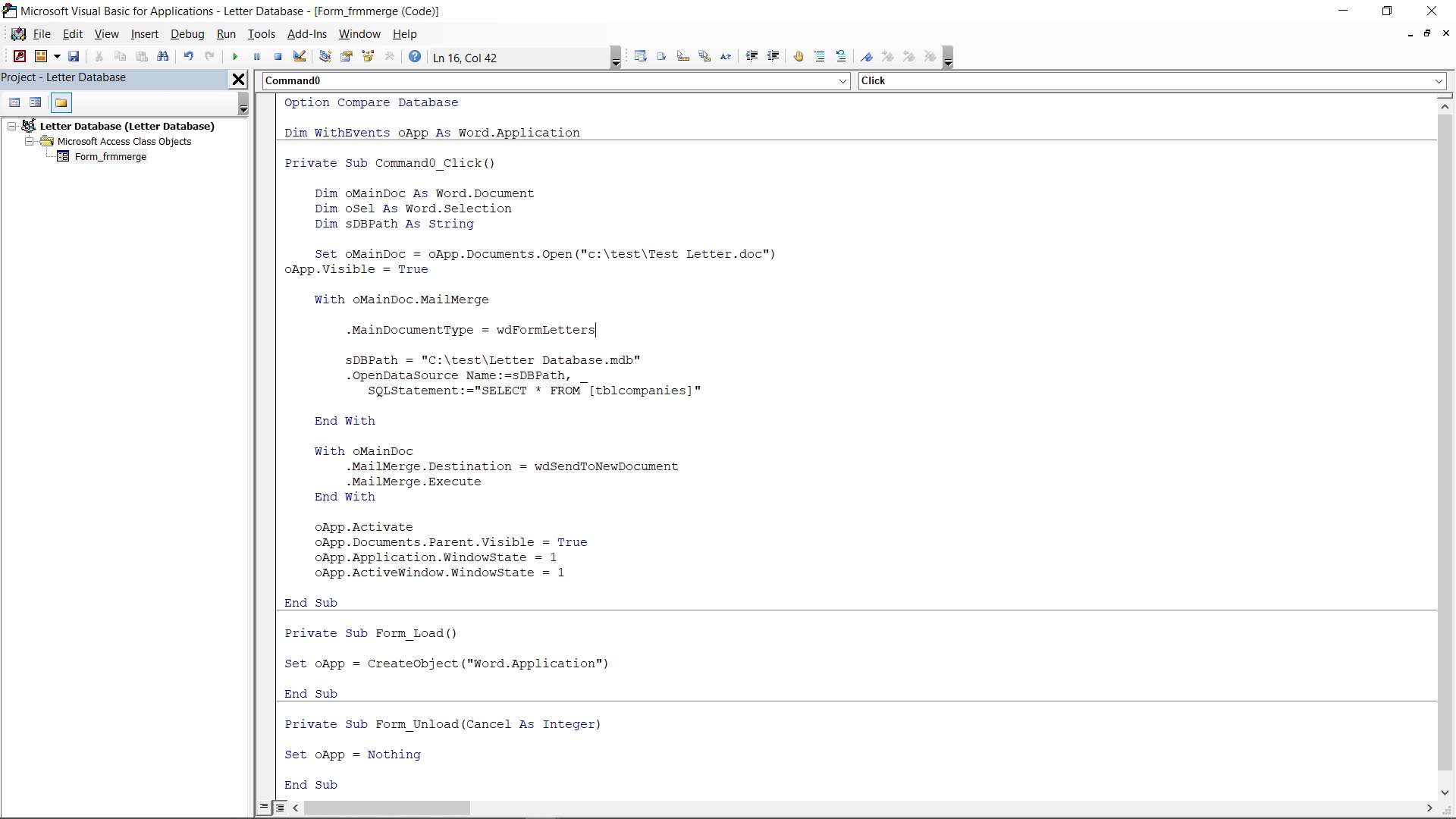Open the Help menu
The width and height of the screenshot is (1456, 819).
tap(404, 34)
